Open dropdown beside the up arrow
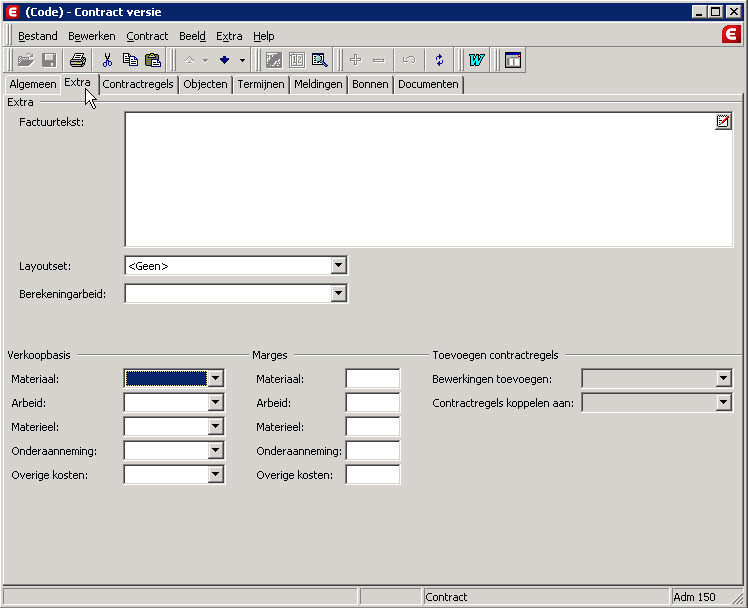The image size is (748, 608). (206, 61)
